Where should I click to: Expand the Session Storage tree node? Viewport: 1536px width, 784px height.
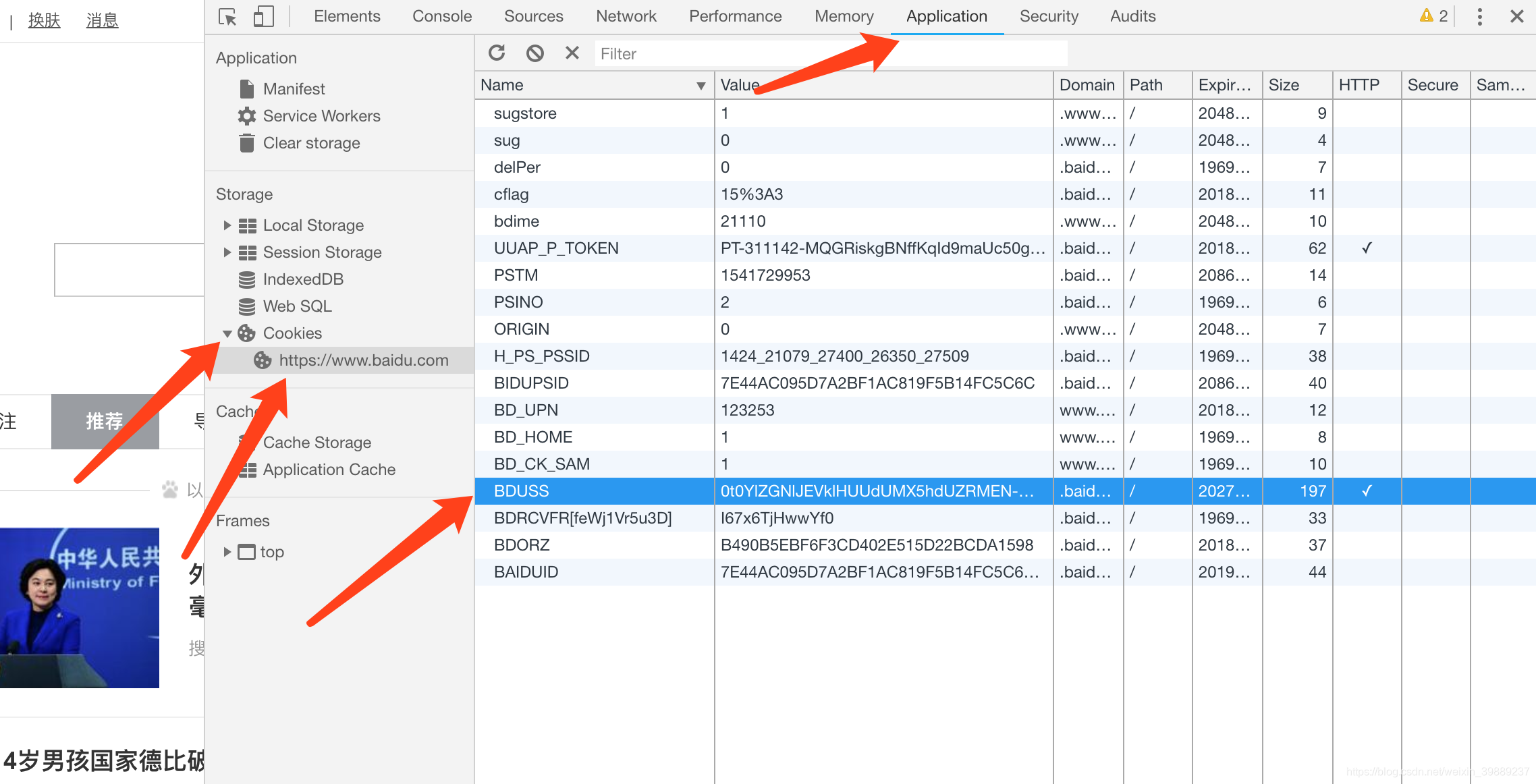(227, 252)
